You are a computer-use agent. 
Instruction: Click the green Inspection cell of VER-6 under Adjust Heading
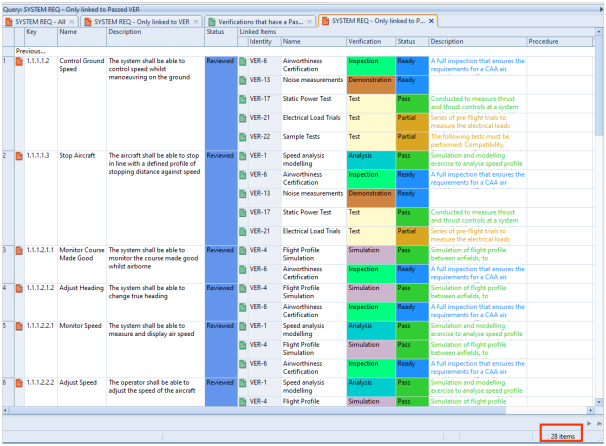tap(371, 312)
